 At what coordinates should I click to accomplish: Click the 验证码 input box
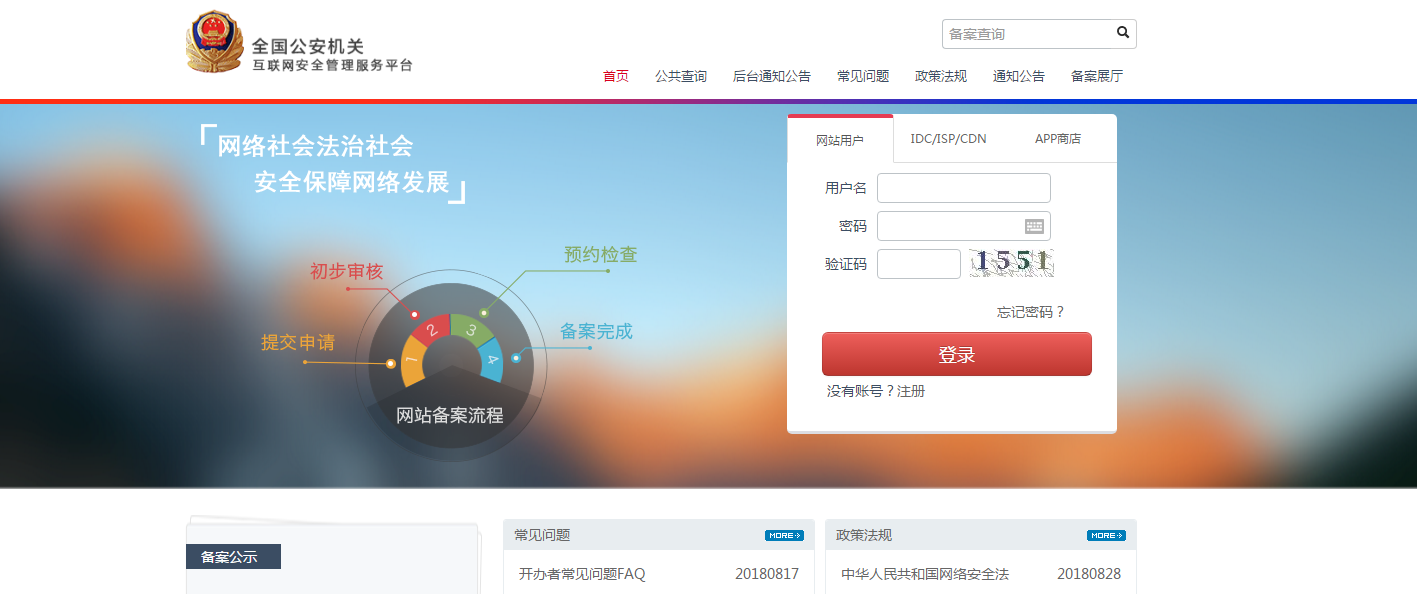918,264
